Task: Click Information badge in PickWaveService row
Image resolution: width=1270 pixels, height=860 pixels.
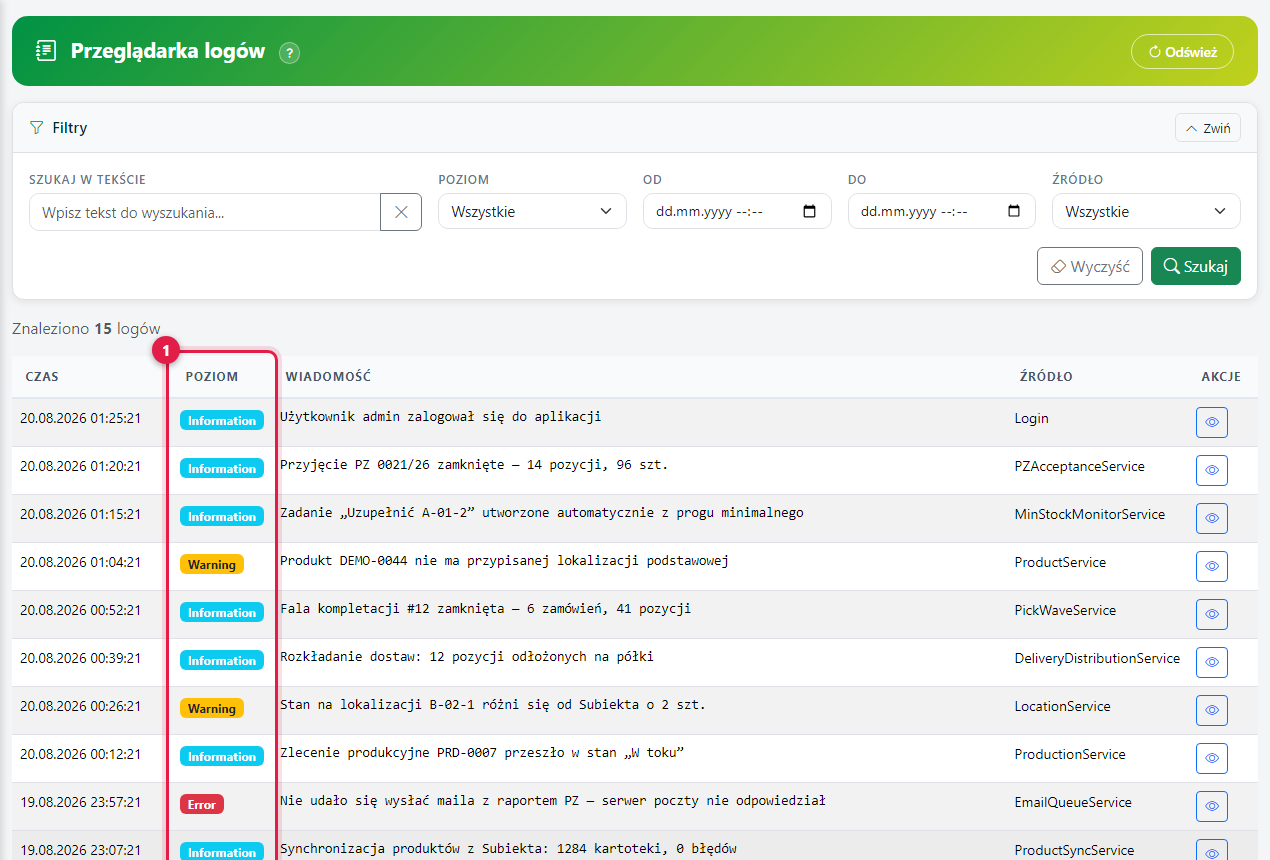Action: (x=222, y=612)
